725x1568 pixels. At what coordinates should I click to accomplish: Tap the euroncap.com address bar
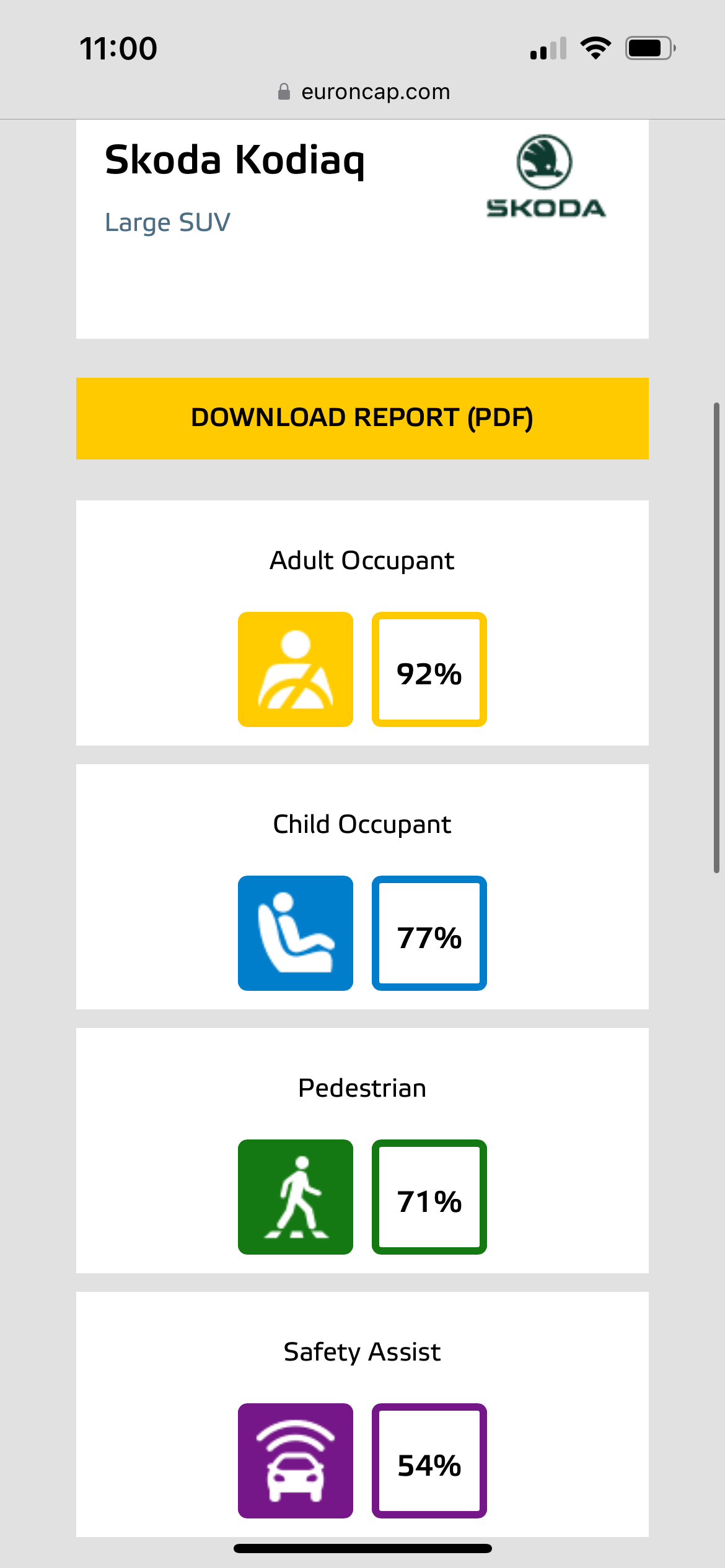click(375, 92)
